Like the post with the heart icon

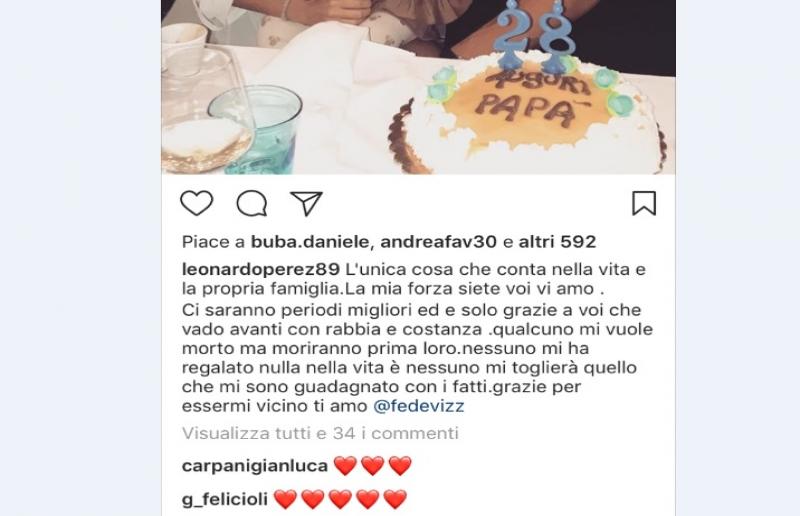pyautogui.click(x=196, y=203)
